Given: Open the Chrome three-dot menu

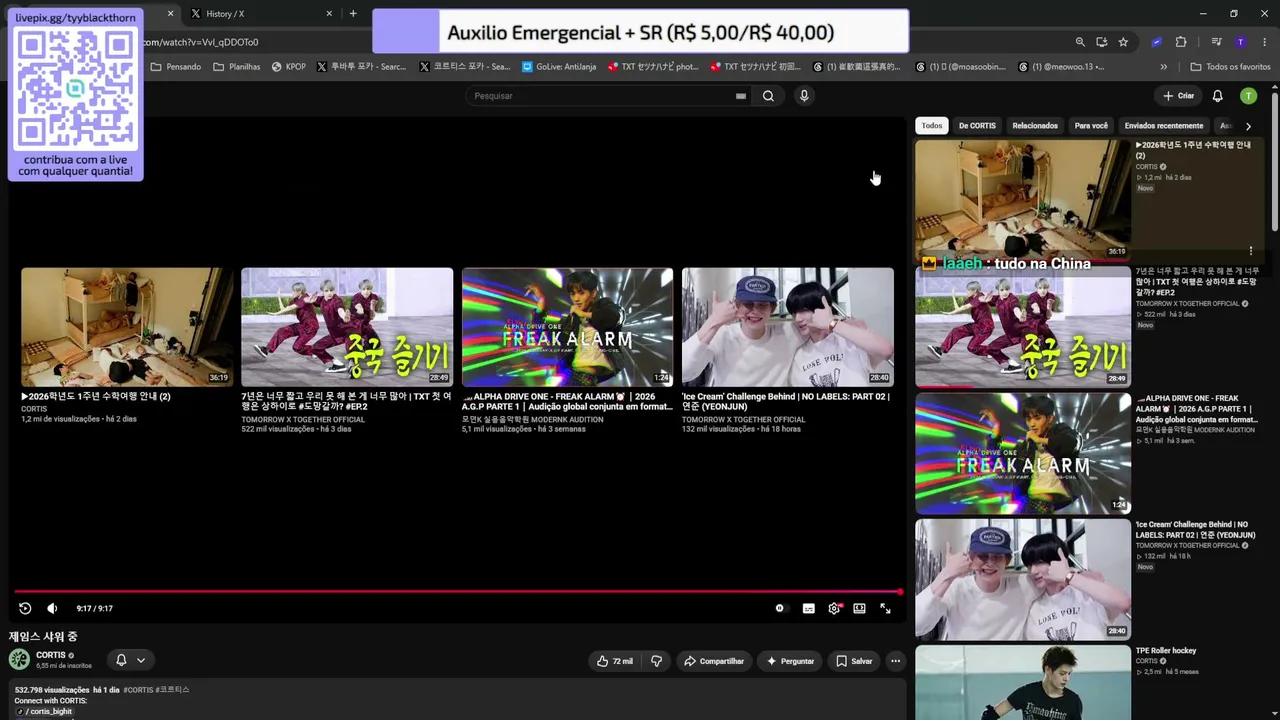Looking at the screenshot, I should 1263,42.
